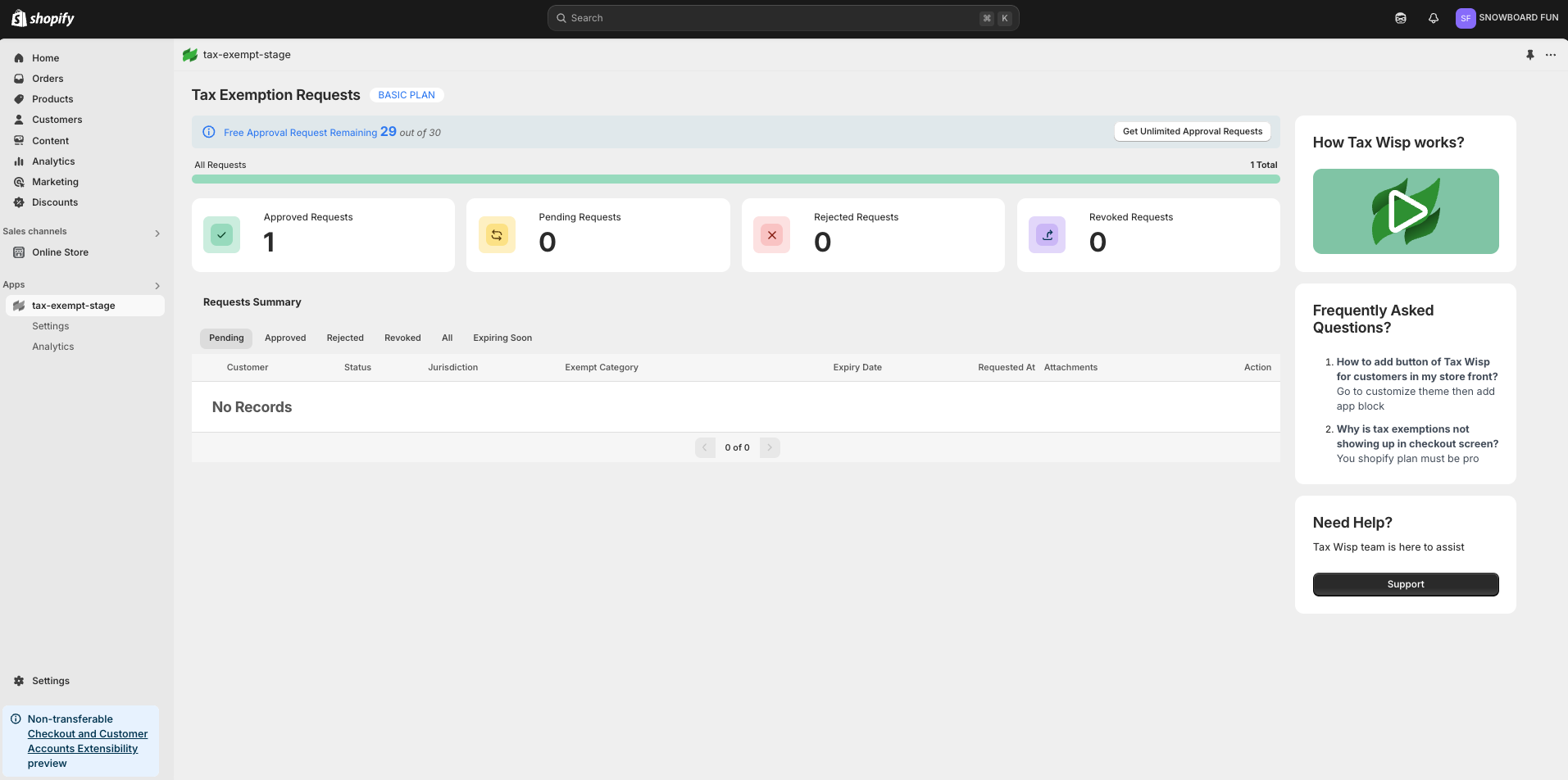Click the Expiry Date column header

[857, 367]
